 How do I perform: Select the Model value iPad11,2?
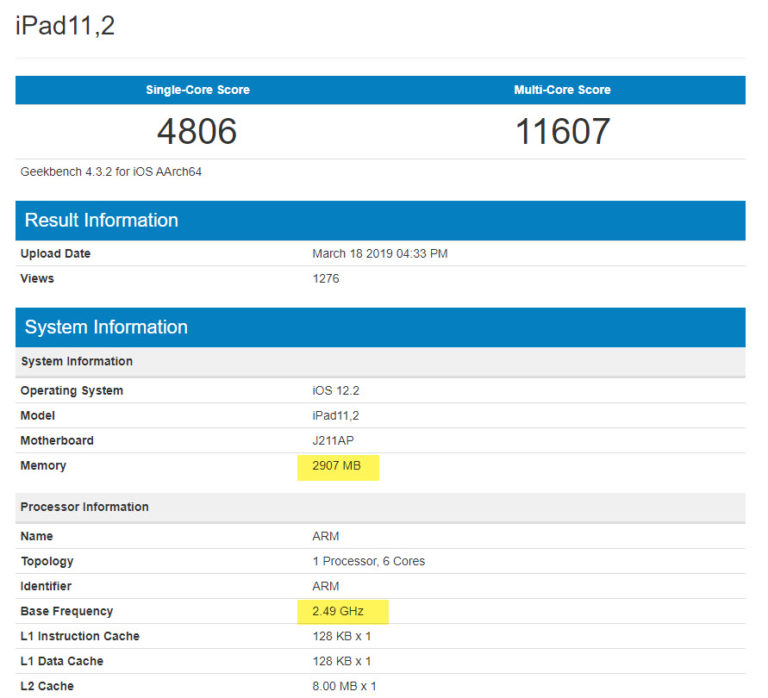click(336, 416)
